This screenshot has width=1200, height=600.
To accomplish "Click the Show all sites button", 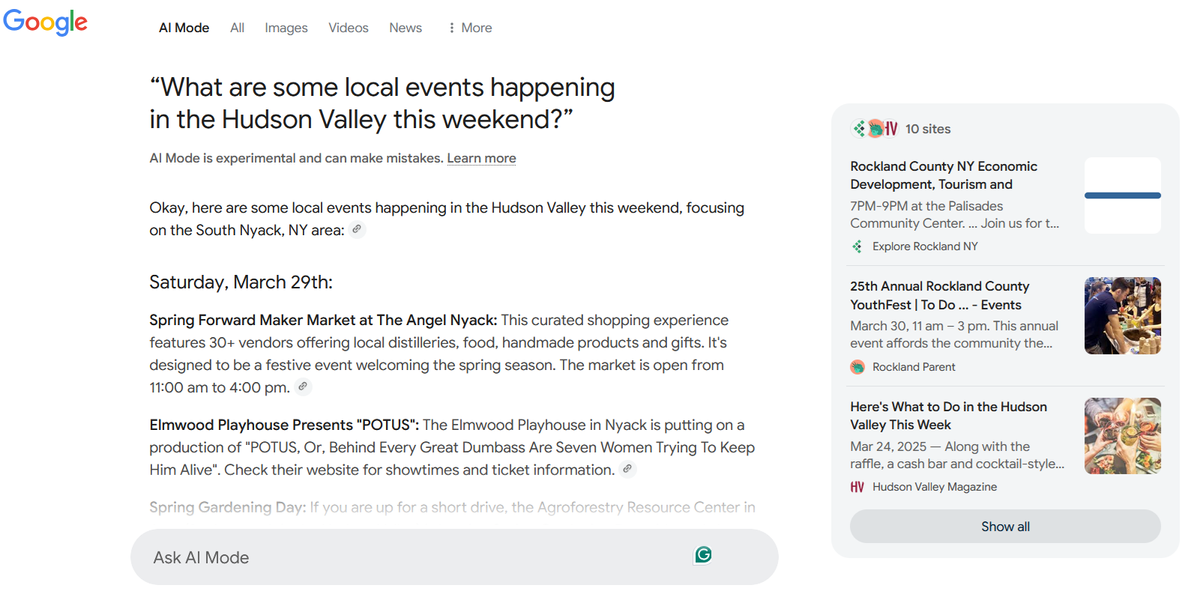I will click(x=1005, y=526).
